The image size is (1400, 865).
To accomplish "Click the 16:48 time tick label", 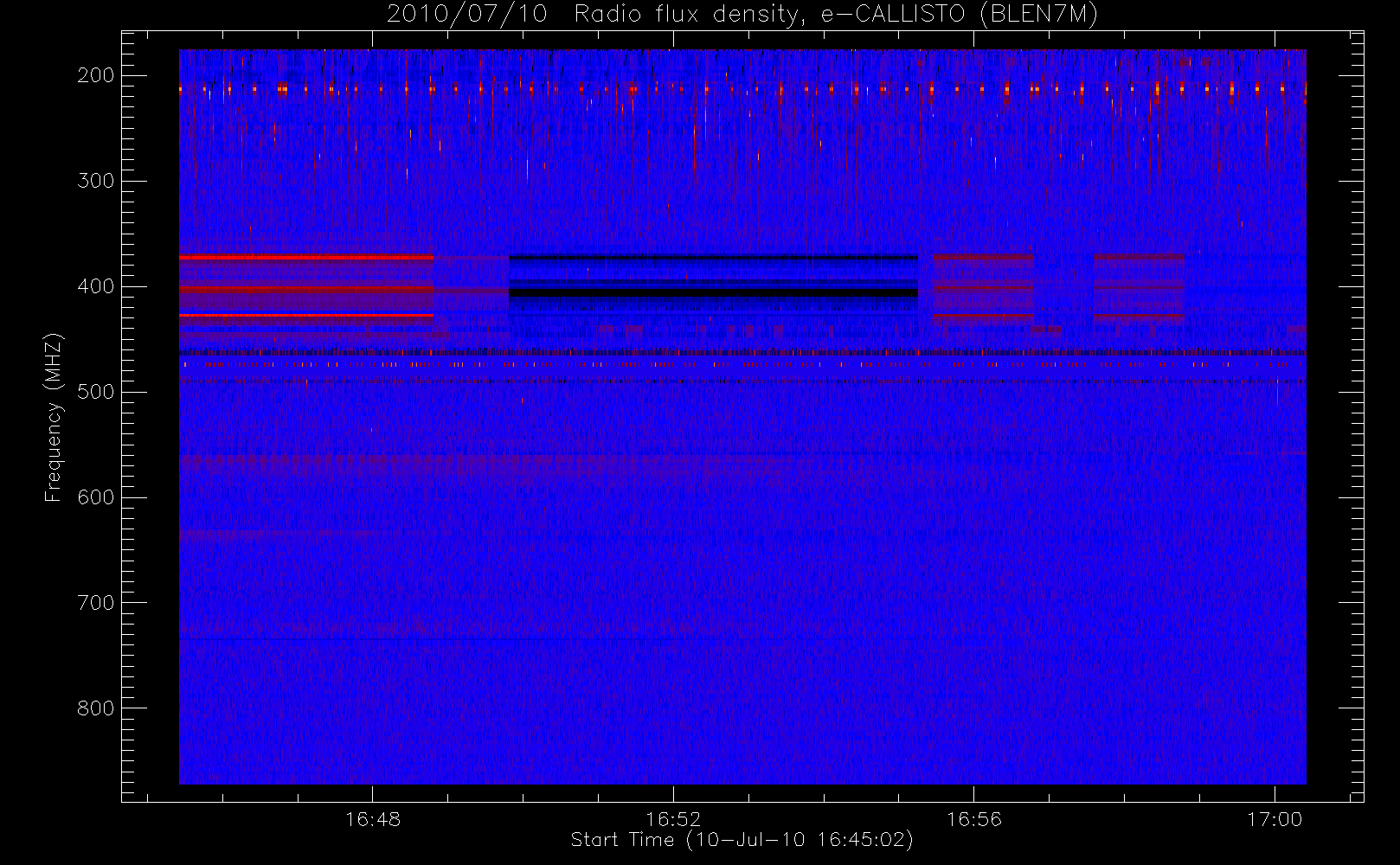I will tap(373, 819).
